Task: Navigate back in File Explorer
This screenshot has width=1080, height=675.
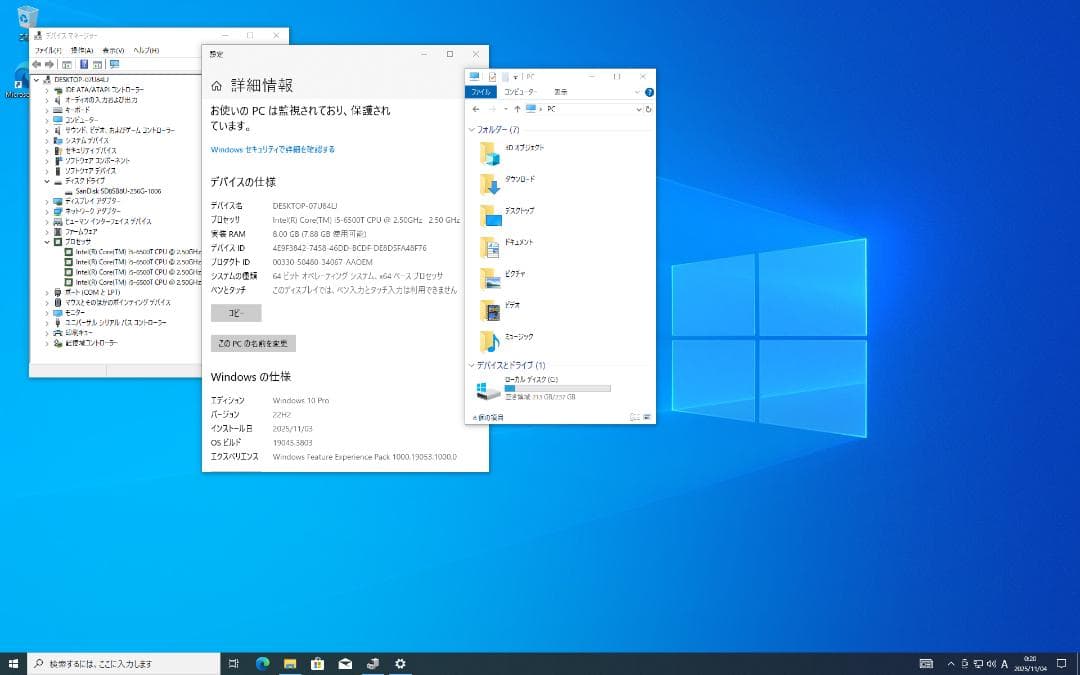Action: [476, 109]
